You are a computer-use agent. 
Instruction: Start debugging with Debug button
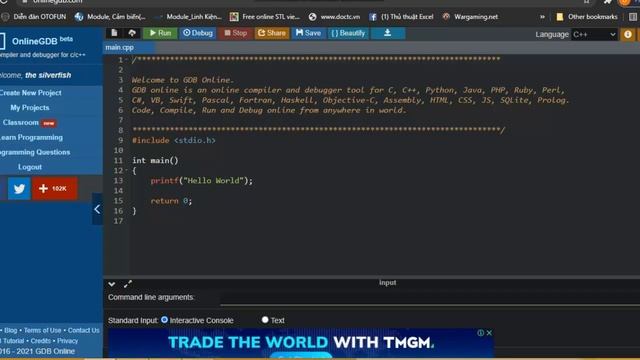[x=198, y=33]
